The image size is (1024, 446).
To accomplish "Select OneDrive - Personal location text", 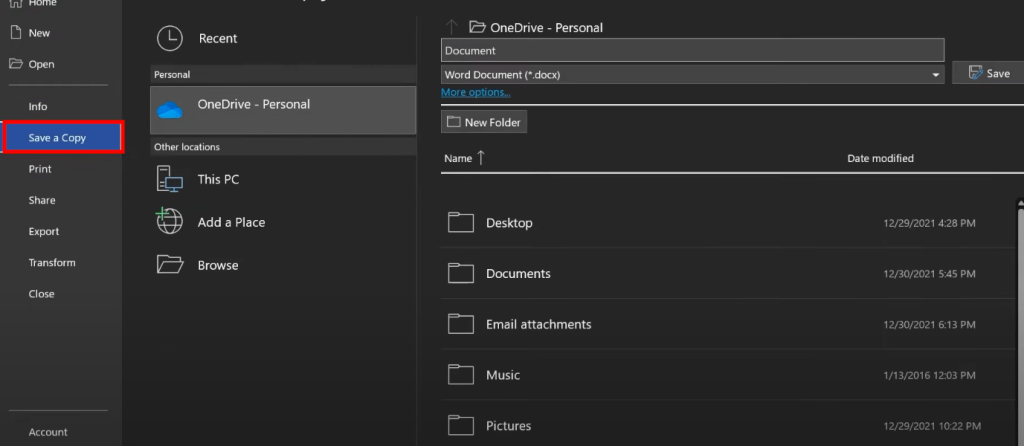I will pos(253,104).
